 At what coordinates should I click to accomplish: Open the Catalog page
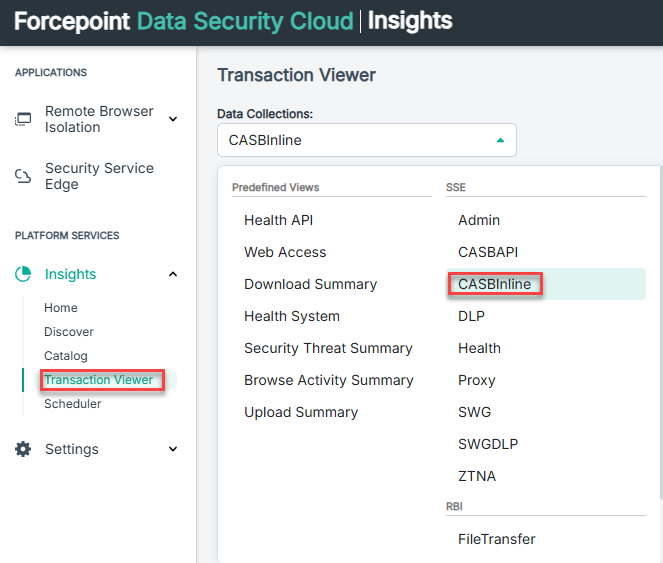click(66, 356)
